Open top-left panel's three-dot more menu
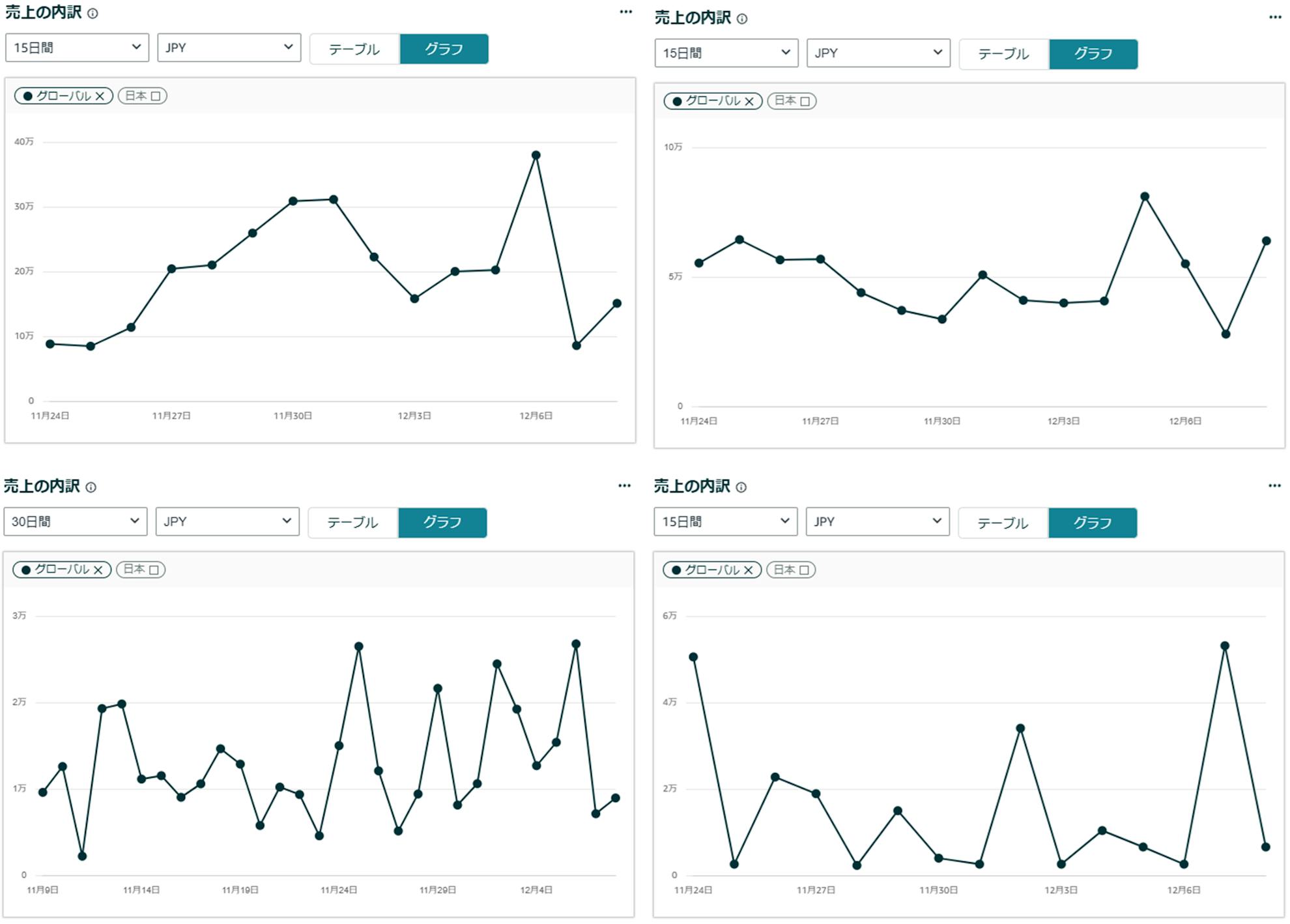Viewport: 1290px width, 924px height. (x=626, y=12)
